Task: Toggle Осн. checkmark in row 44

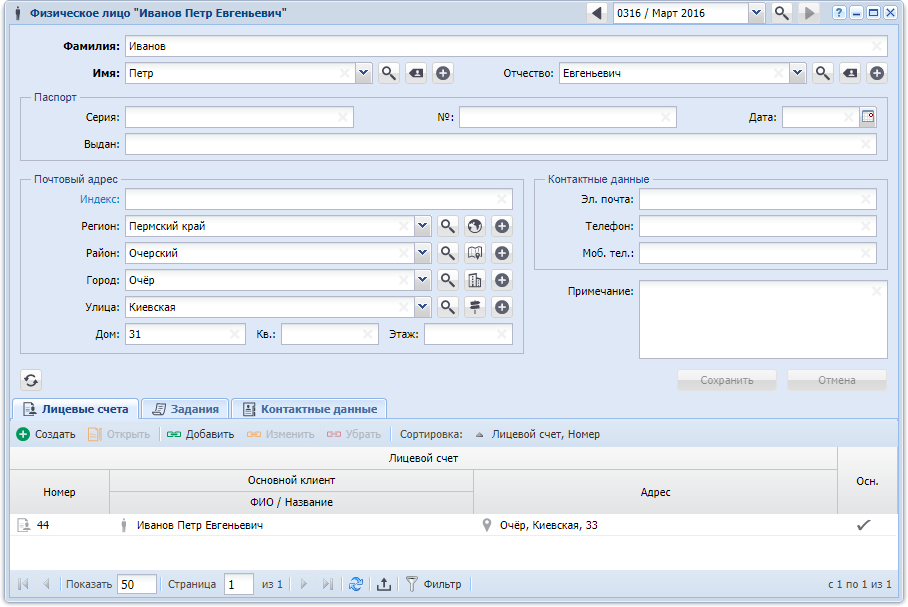Action: click(x=863, y=525)
